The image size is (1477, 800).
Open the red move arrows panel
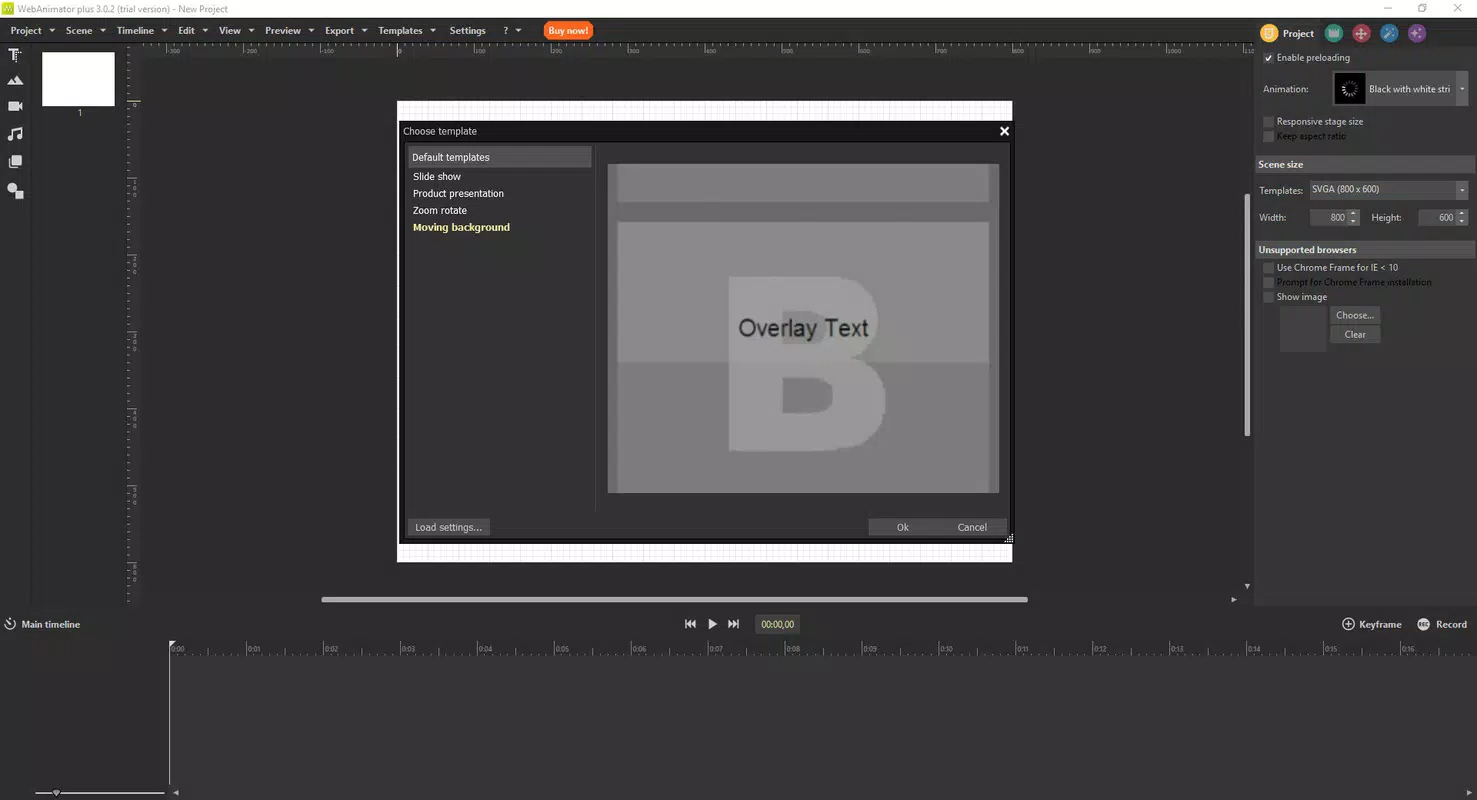pyautogui.click(x=1361, y=33)
